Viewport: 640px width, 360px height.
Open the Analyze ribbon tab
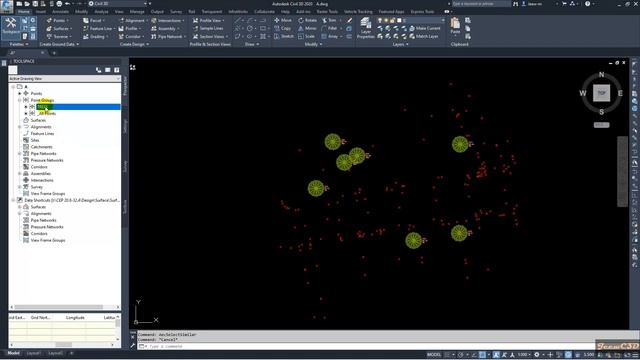click(x=101, y=11)
